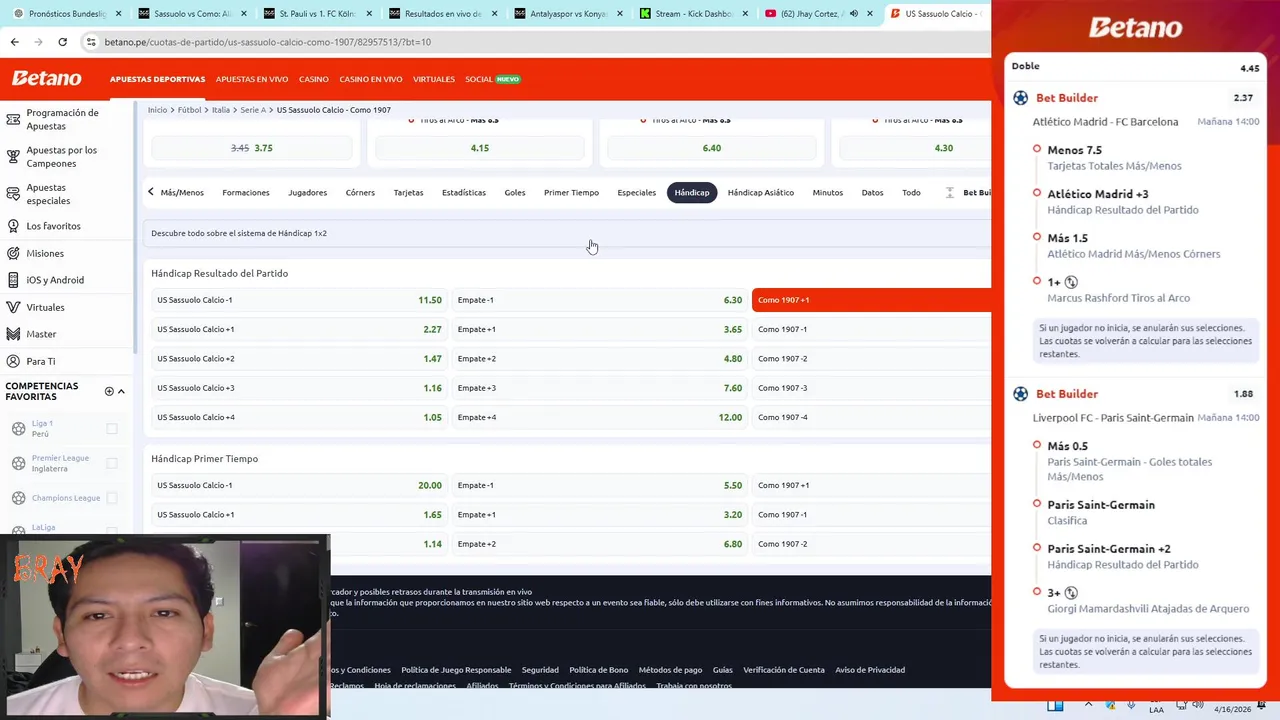The image size is (1280, 720).
Task: Switch to St. Pauli vs 1. FC Köln browser tab
Action: click(318, 14)
